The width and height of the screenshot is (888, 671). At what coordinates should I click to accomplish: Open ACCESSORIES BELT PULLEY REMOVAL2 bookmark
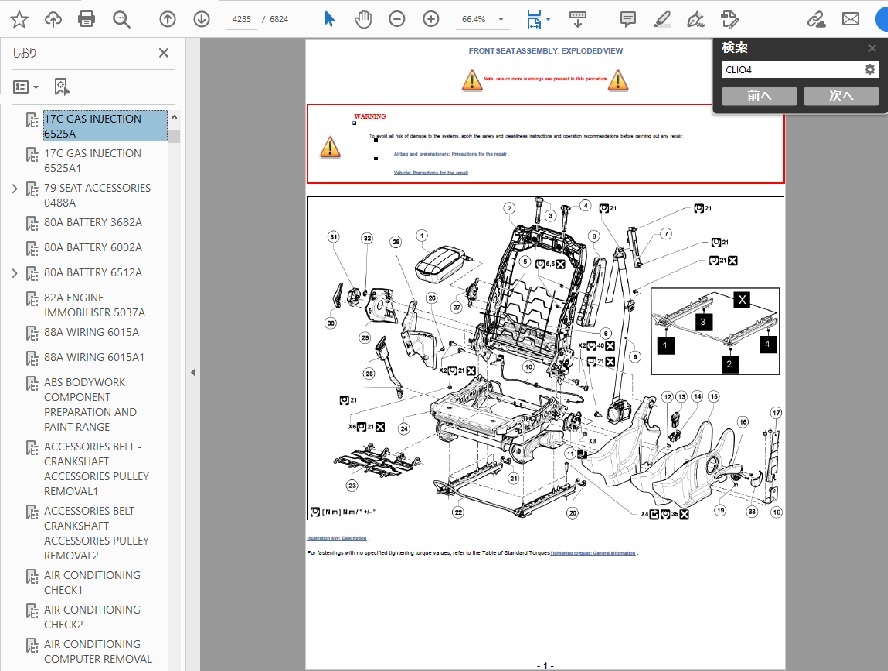coord(97,533)
